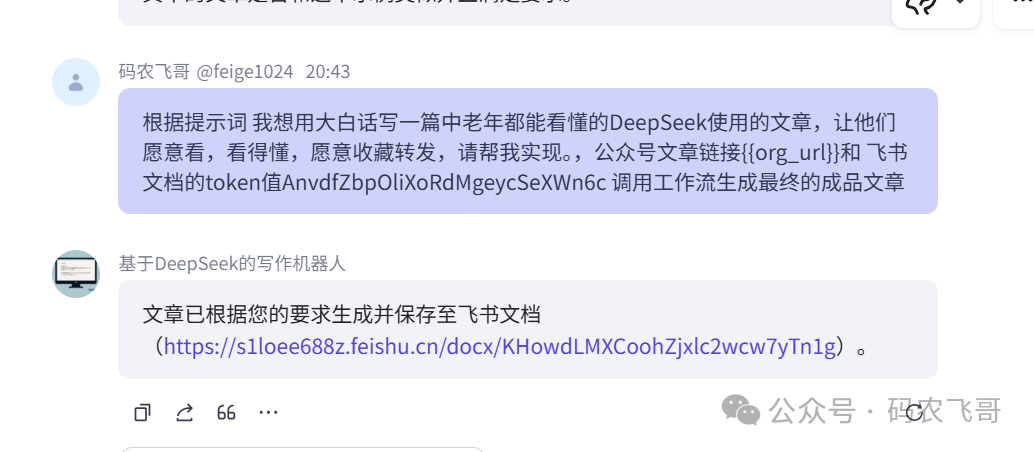Viewport: 1034px width, 452px height.
Task: Click the bot name 基于DeepSeek的写作机器人
Action: (232, 264)
